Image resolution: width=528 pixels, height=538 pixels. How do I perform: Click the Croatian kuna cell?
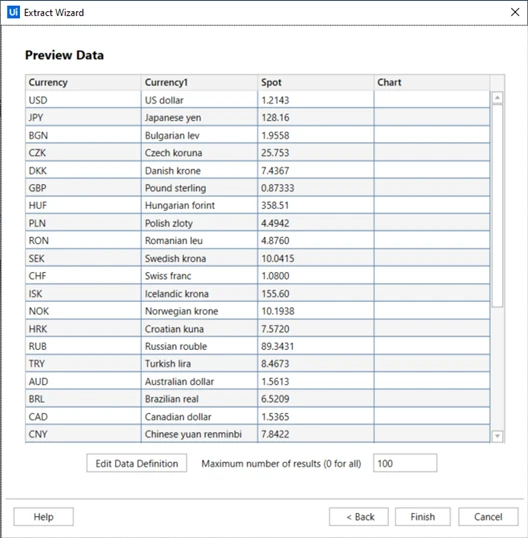[199, 329]
